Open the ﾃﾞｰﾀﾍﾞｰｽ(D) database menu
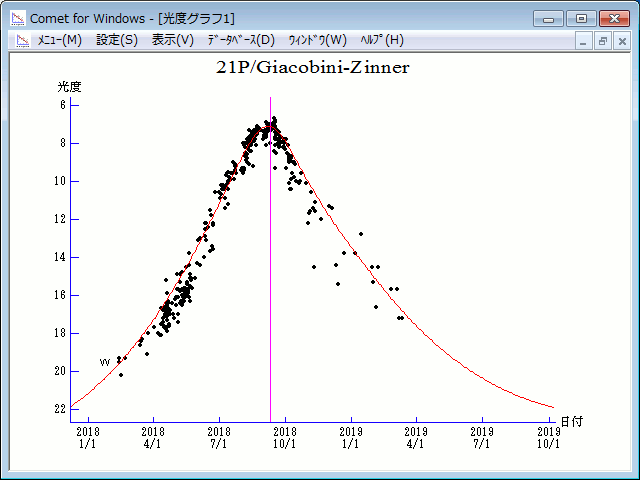 pos(240,40)
